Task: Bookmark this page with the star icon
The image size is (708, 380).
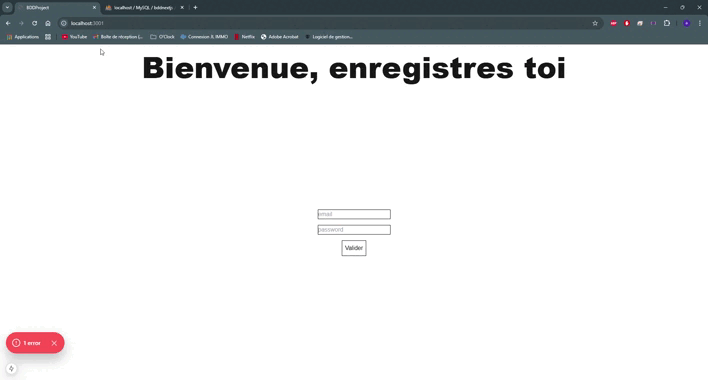Action: [x=595, y=23]
